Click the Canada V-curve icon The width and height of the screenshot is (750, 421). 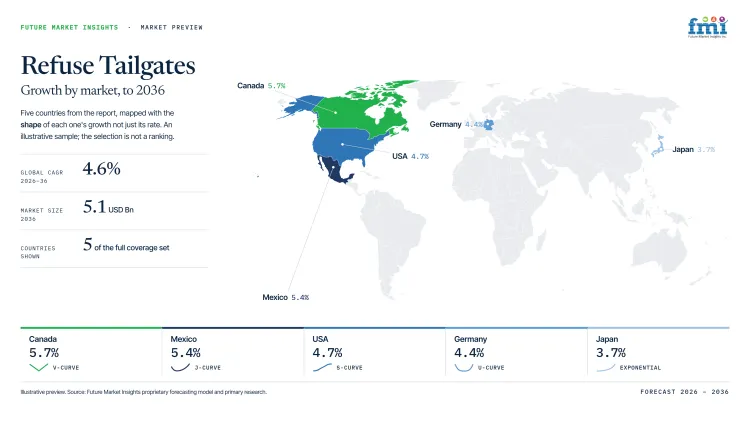(x=38, y=367)
